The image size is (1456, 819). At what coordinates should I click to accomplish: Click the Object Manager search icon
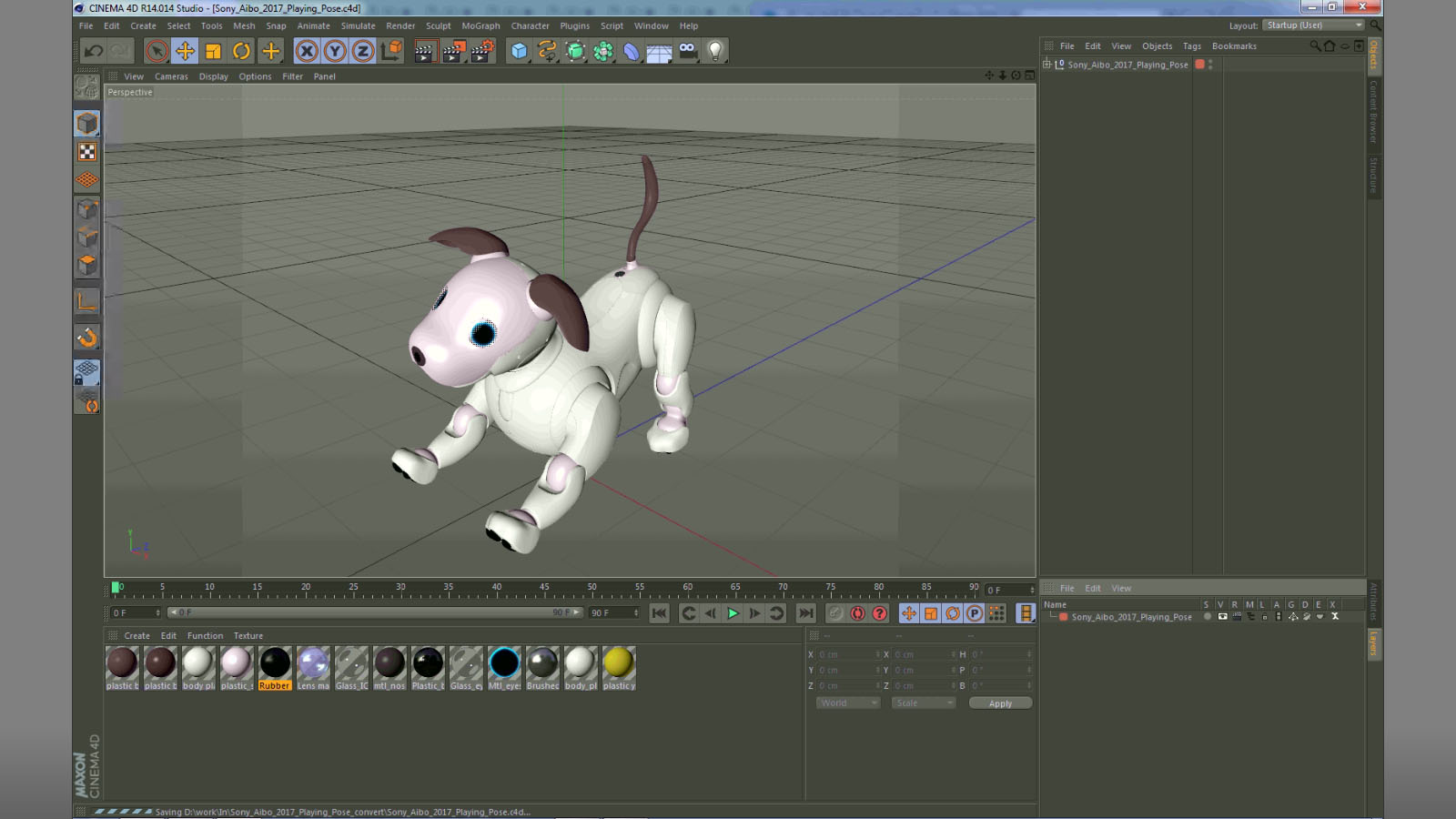tap(1315, 45)
